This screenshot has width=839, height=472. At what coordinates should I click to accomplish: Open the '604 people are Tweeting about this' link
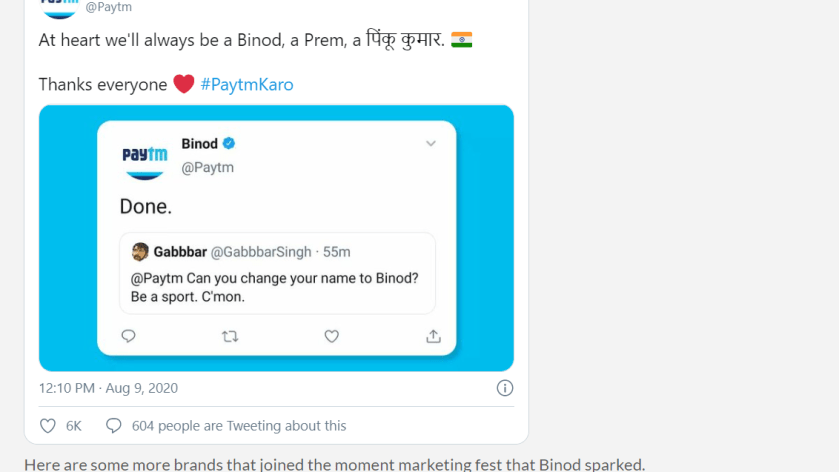point(239,426)
